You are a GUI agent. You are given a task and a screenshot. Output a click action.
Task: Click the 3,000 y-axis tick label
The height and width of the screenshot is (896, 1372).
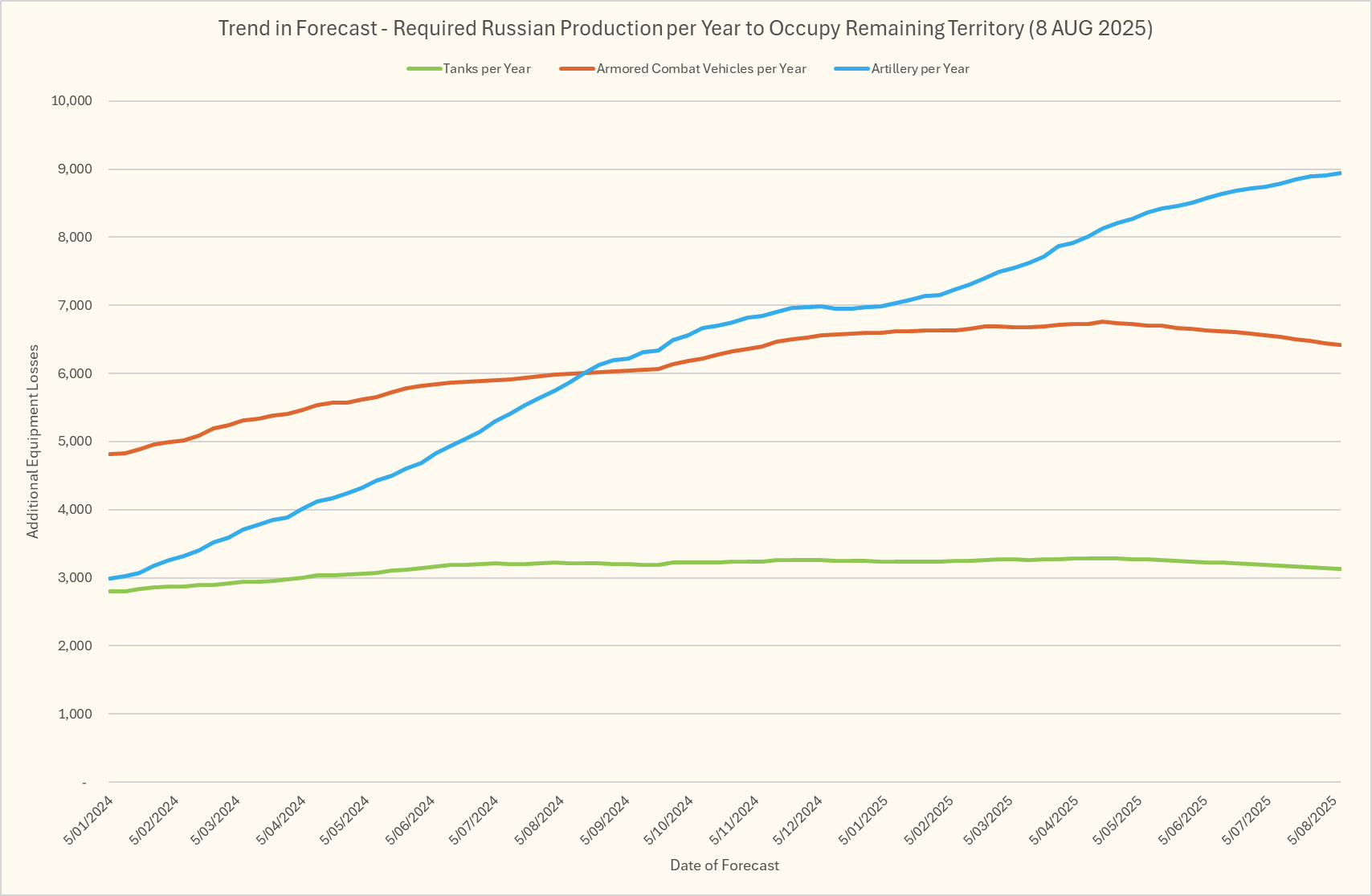75,578
